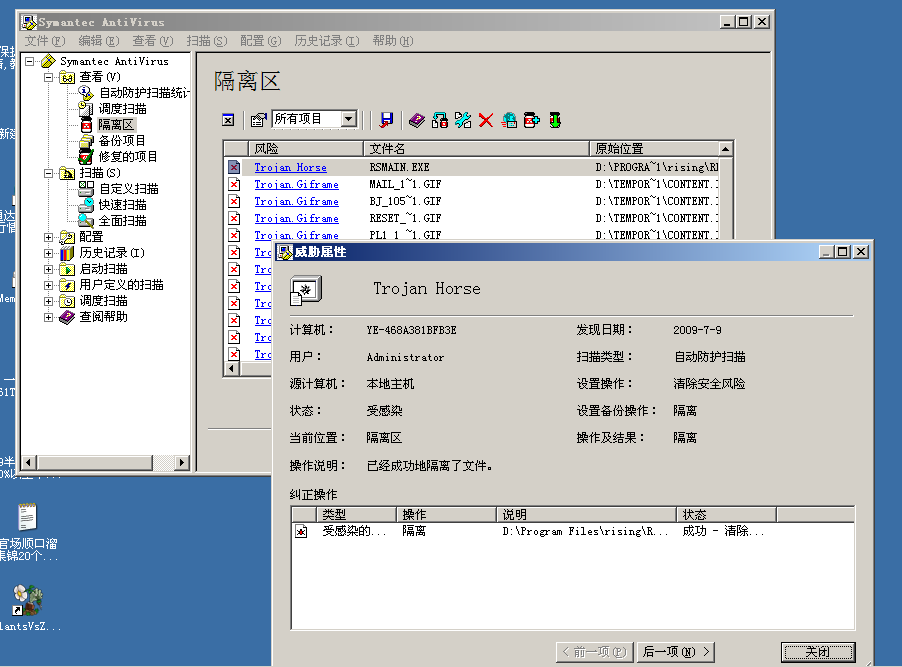Click the Symantec AntiVirus root tree icon
Image resolution: width=902 pixels, height=667 pixels.
(48, 61)
